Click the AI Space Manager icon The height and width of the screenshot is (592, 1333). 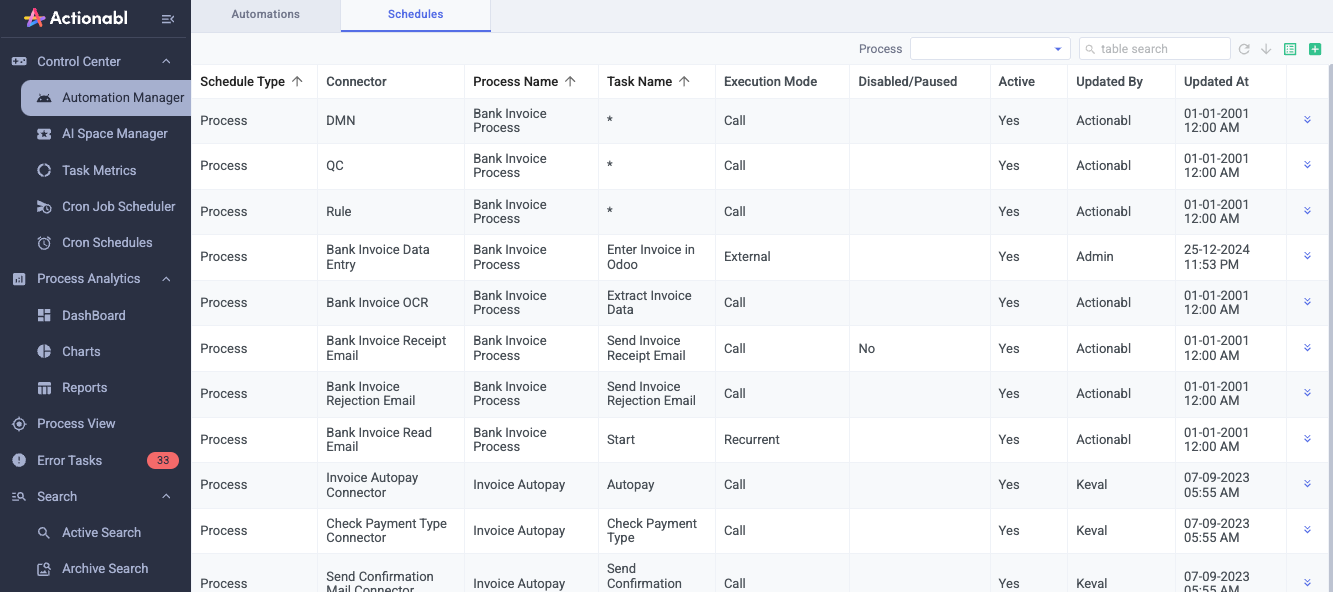pos(44,134)
